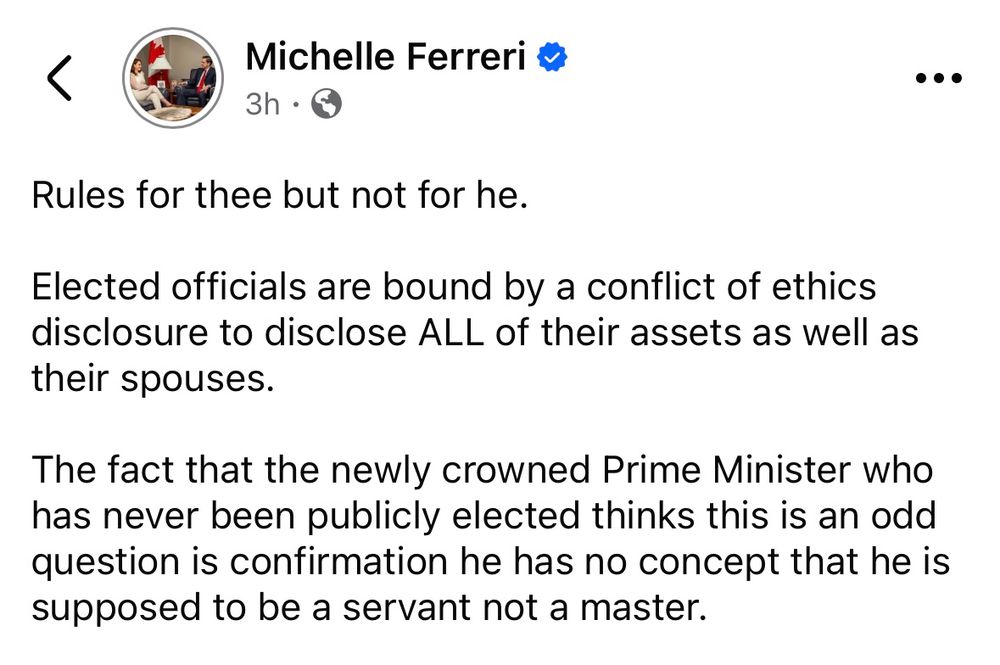Click the globe public privacy icon
This screenshot has height=665, width=1000.
click(x=327, y=104)
